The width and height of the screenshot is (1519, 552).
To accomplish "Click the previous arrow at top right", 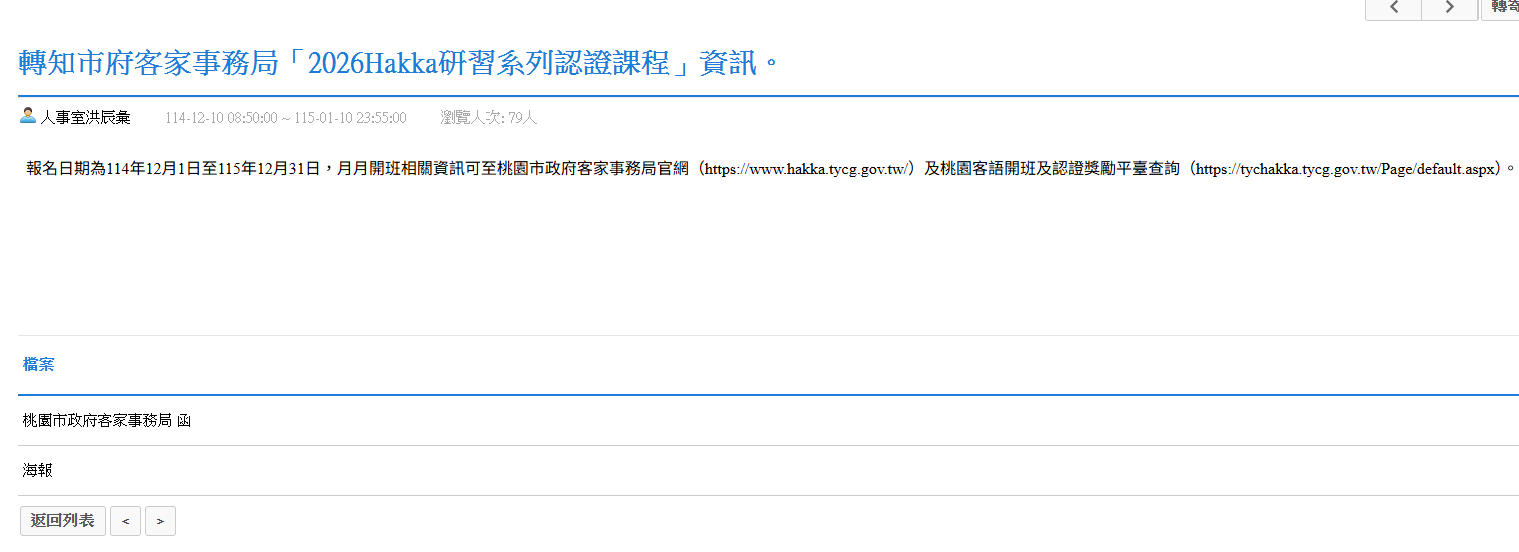I will [x=1391, y=9].
